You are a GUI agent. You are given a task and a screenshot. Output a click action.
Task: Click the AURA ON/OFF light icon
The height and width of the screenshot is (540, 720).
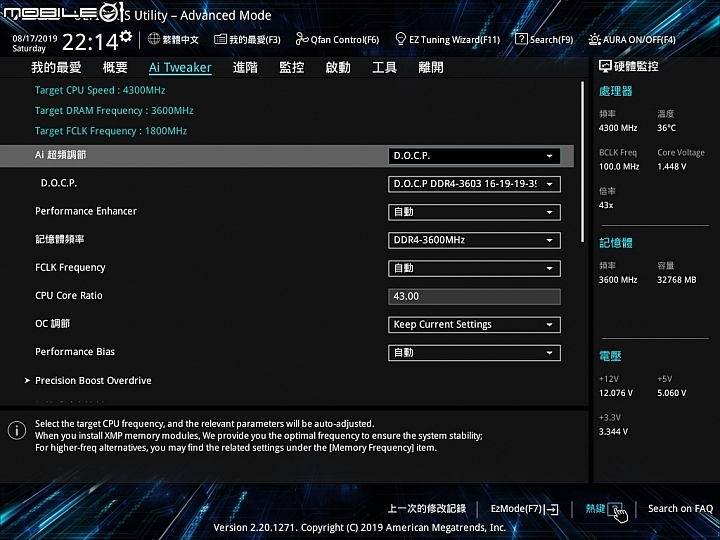click(x=595, y=39)
